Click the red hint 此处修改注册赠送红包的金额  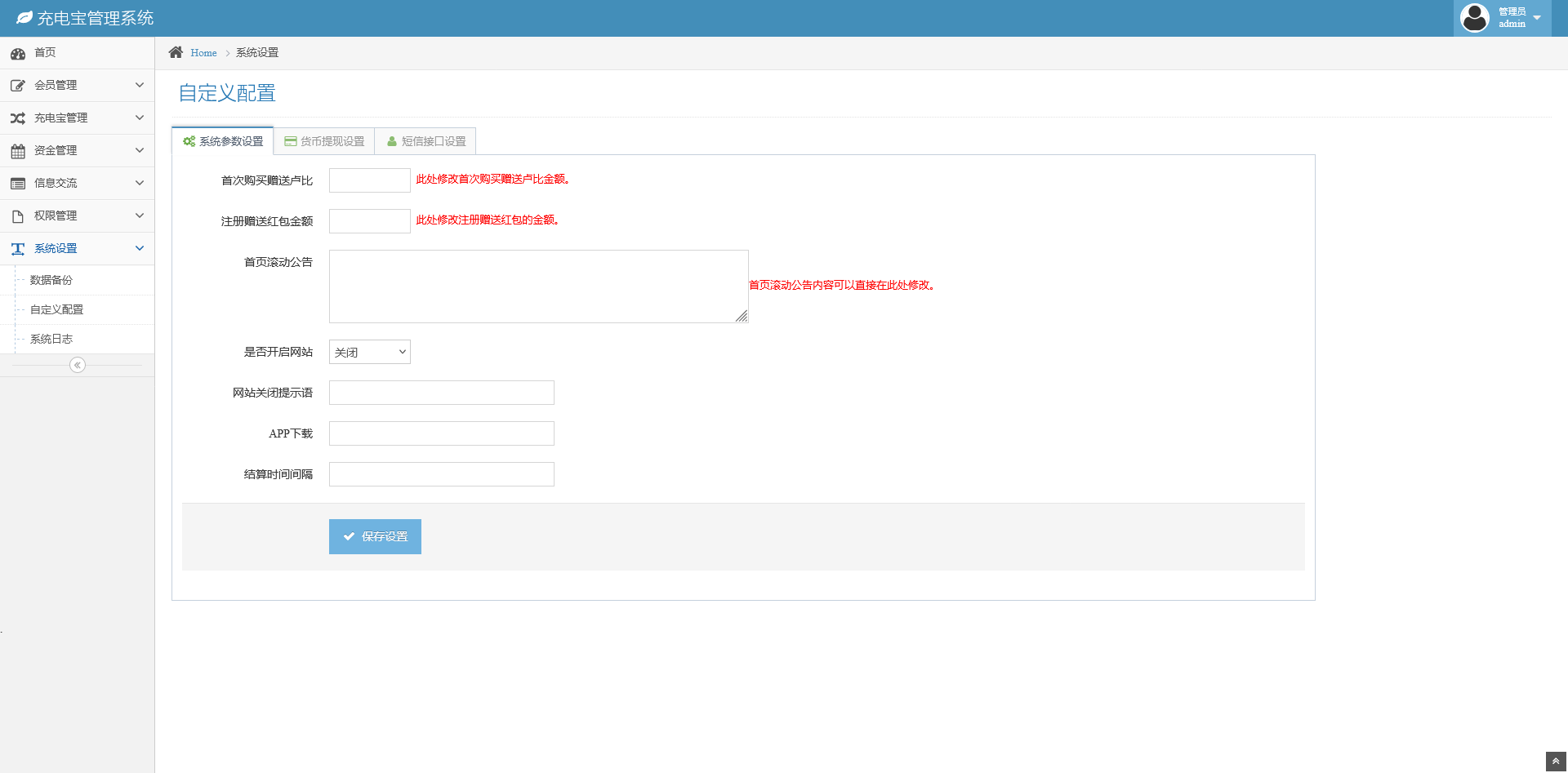coord(488,220)
